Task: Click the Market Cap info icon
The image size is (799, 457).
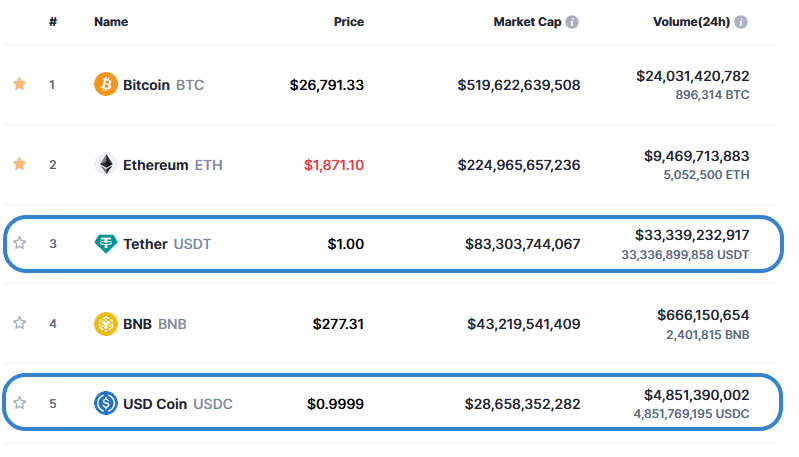Action: 572,22
